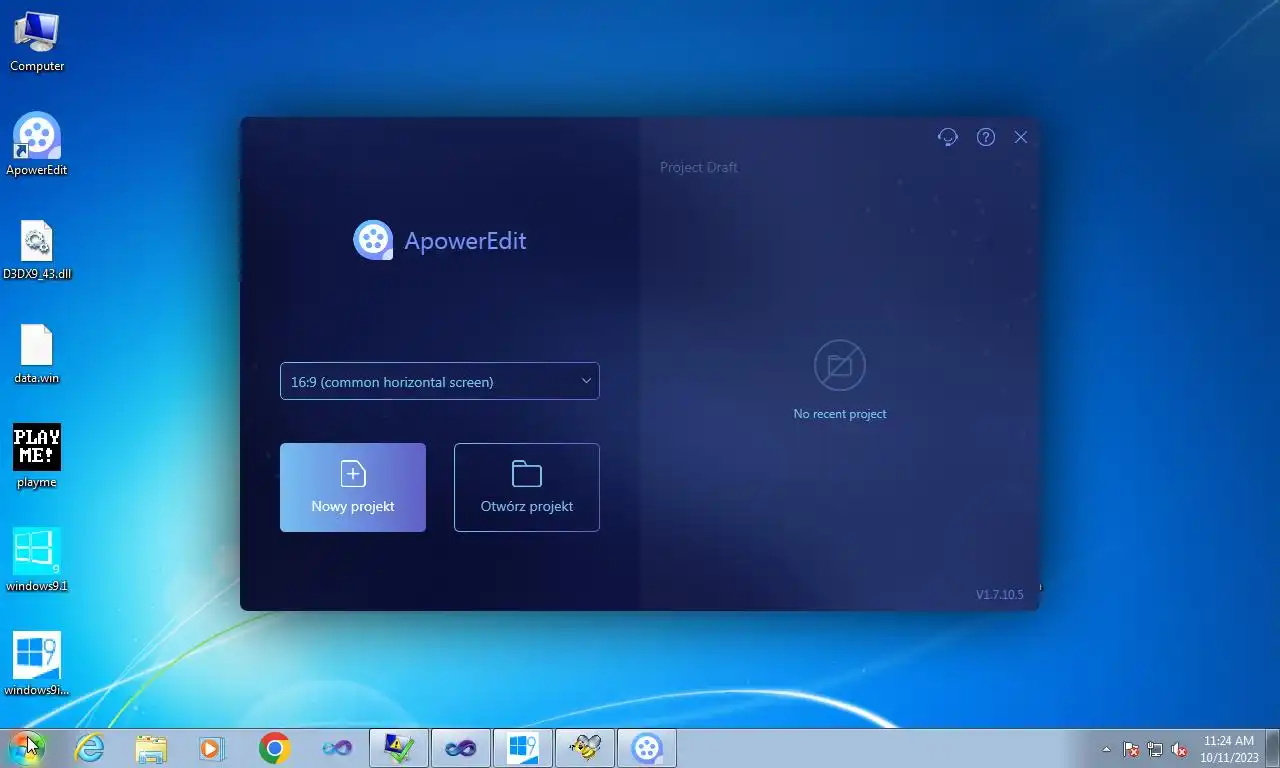Open the taskbar clock showing 11:24 AM
1280x768 pixels.
point(1229,748)
